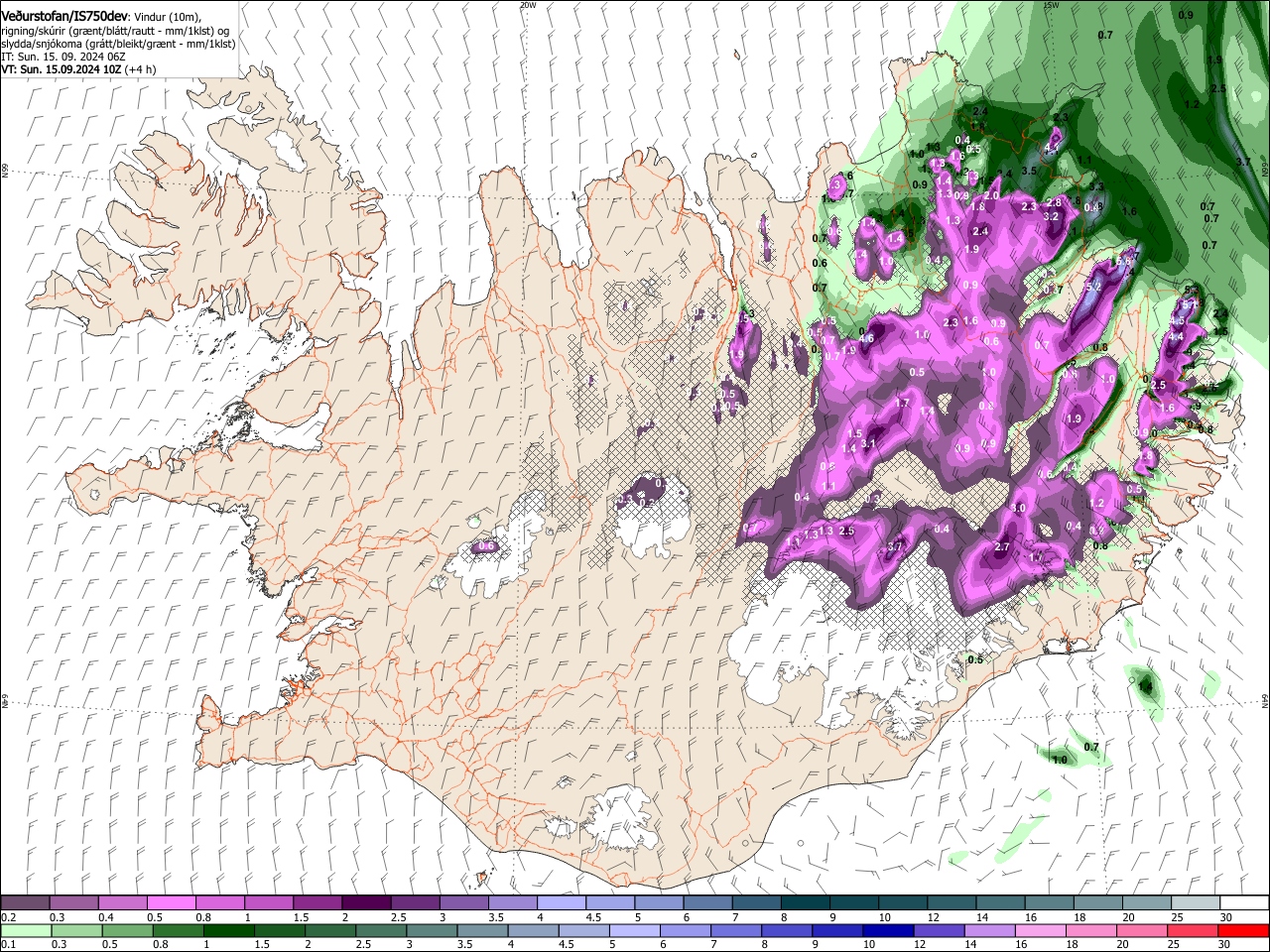Pick upper legend swatch between 0.5 and 0.8

point(172,902)
